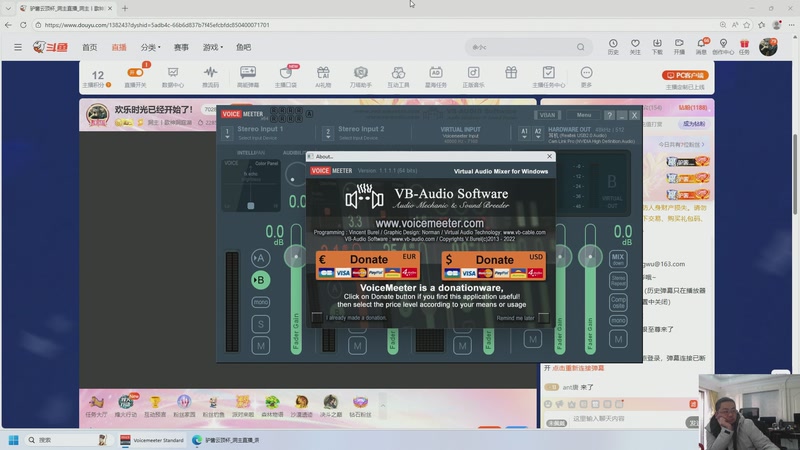The height and width of the screenshot is (450, 800).
Task: Click the Voice Color Panel control
Action: point(251,185)
